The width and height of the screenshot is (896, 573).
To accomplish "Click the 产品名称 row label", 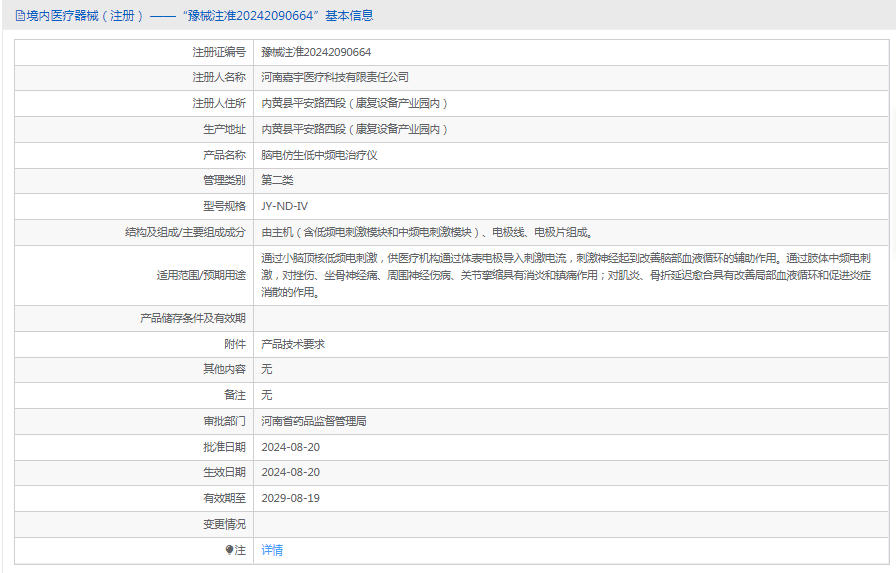I will (224, 155).
